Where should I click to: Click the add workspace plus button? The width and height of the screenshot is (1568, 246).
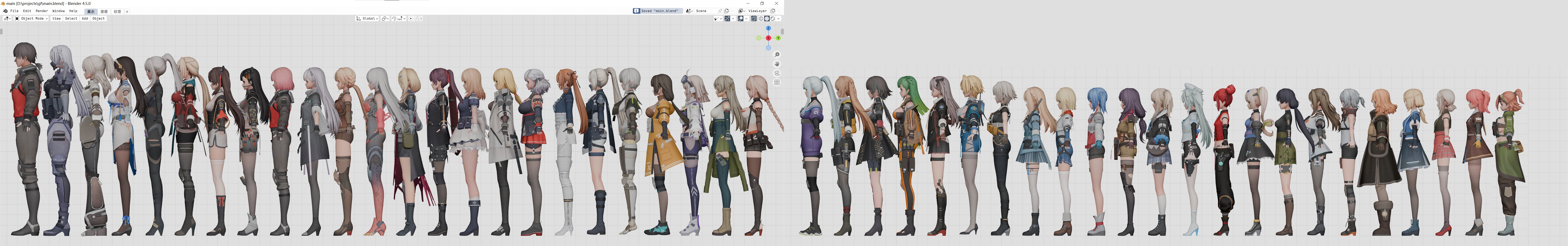click(127, 12)
